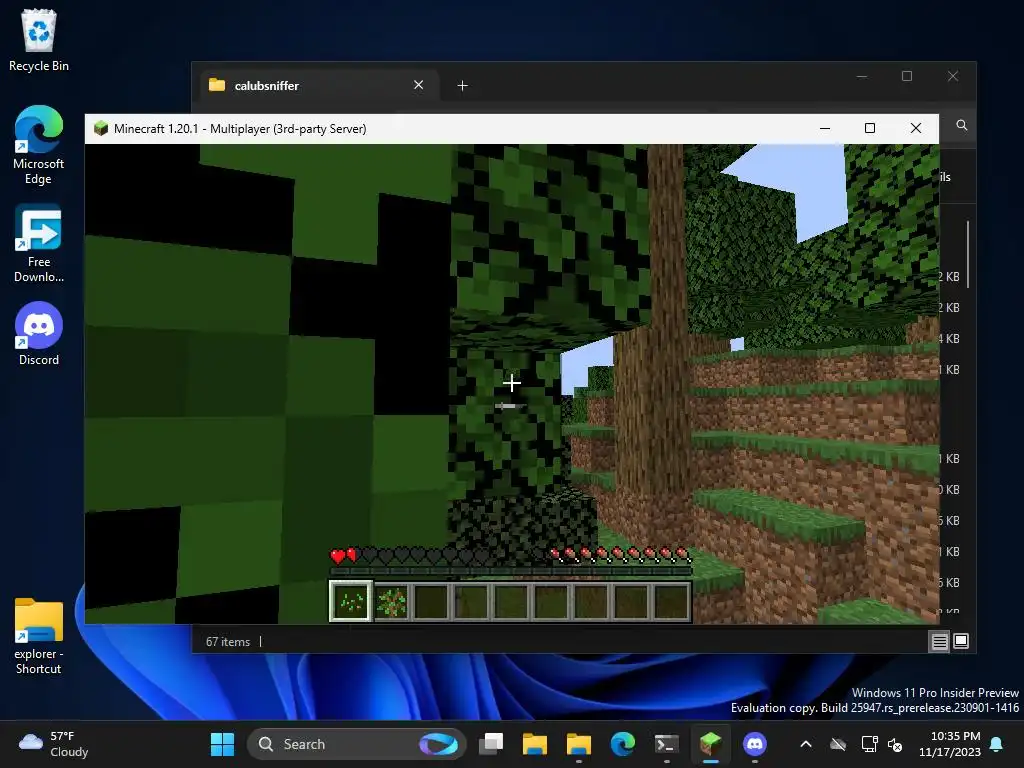The height and width of the screenshot is (768, 1024).
Task: Switch File Explorer to large thumbnails view
Action: (961, 641)
